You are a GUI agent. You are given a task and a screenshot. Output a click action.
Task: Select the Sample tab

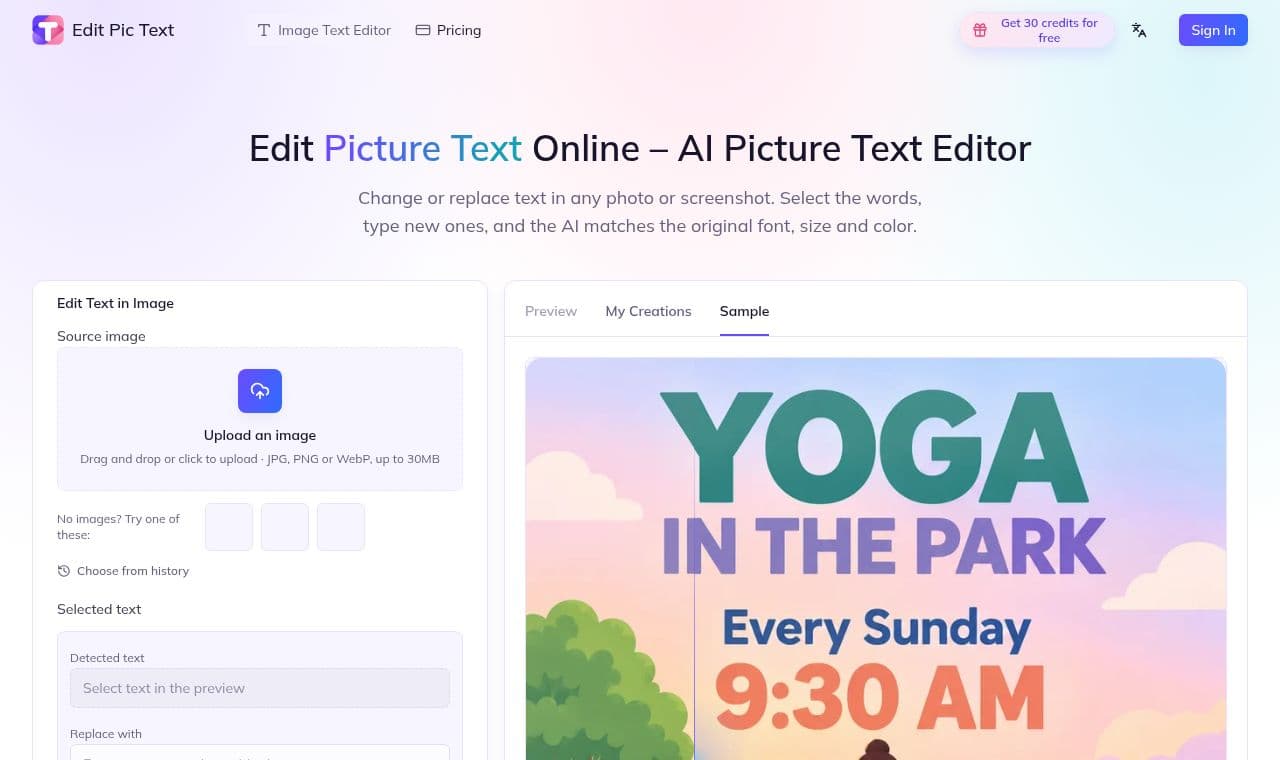744,311
